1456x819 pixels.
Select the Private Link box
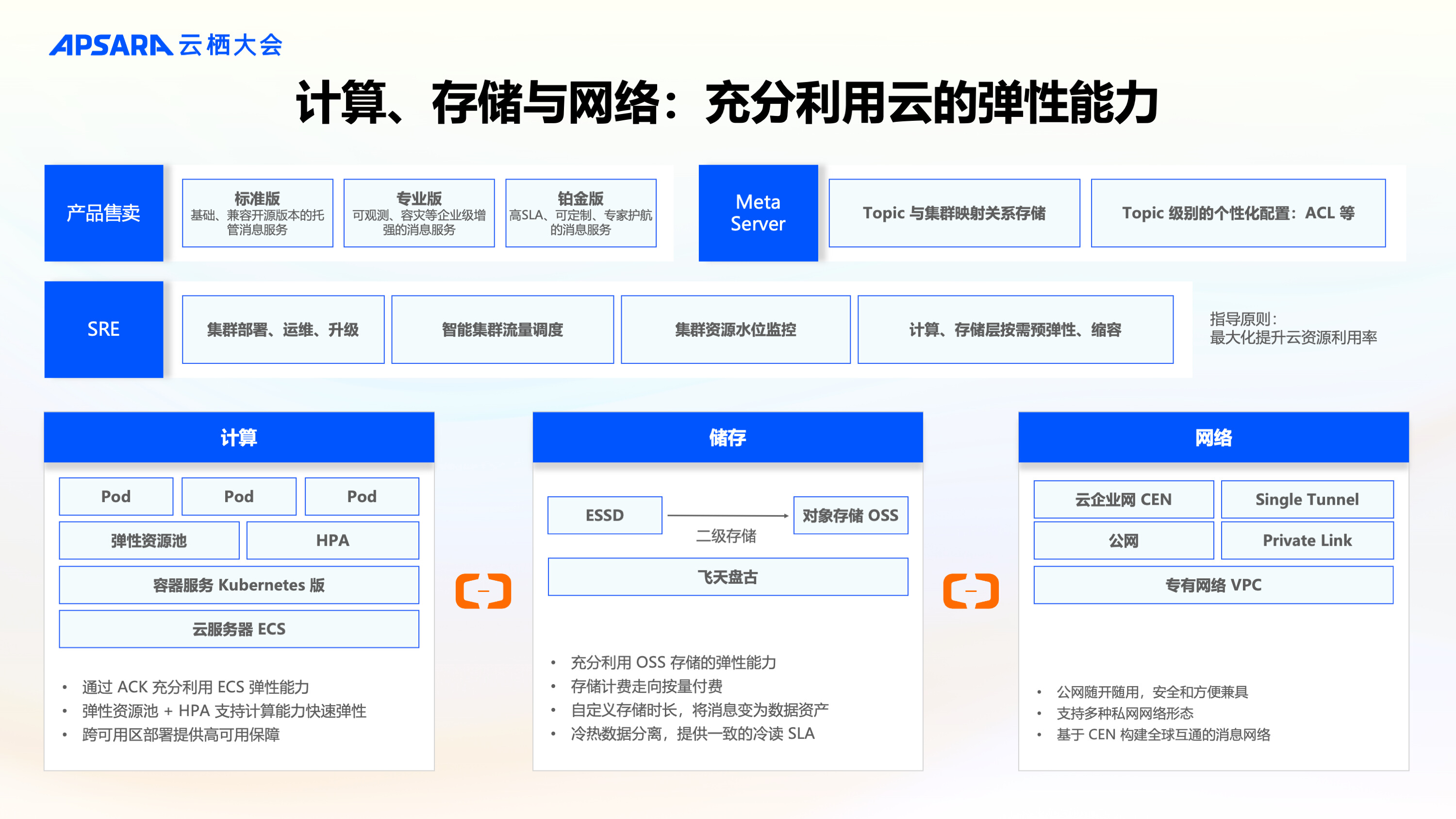tap(1307, 541)
